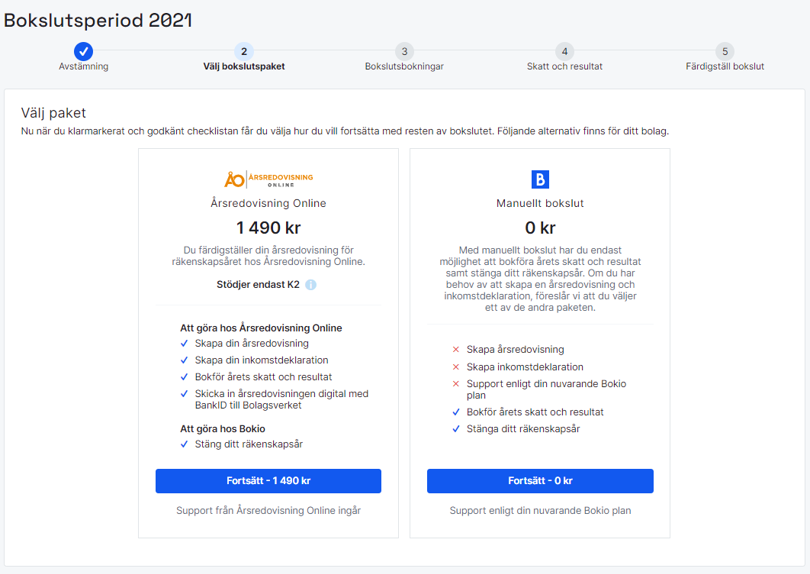This screenshot has height=574, width=810.
Task: Click the blue Bokio B logo
Action: [540, 179]
